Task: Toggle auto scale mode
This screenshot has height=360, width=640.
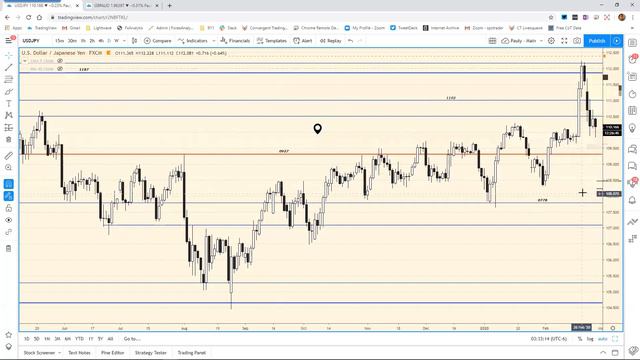Action: click(x=602, y=339)
